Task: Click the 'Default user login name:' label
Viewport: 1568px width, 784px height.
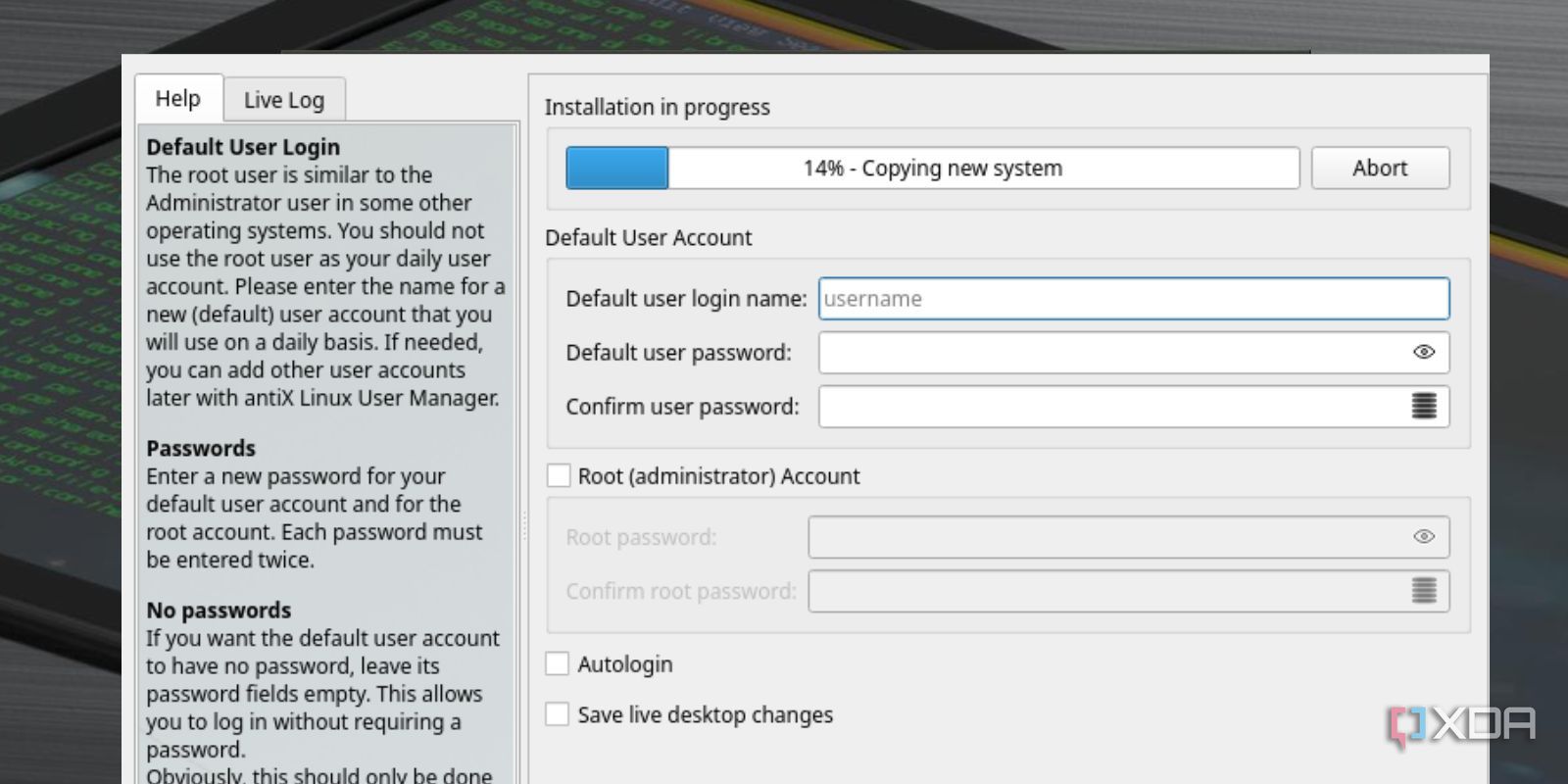Action: tap(686, 299)
